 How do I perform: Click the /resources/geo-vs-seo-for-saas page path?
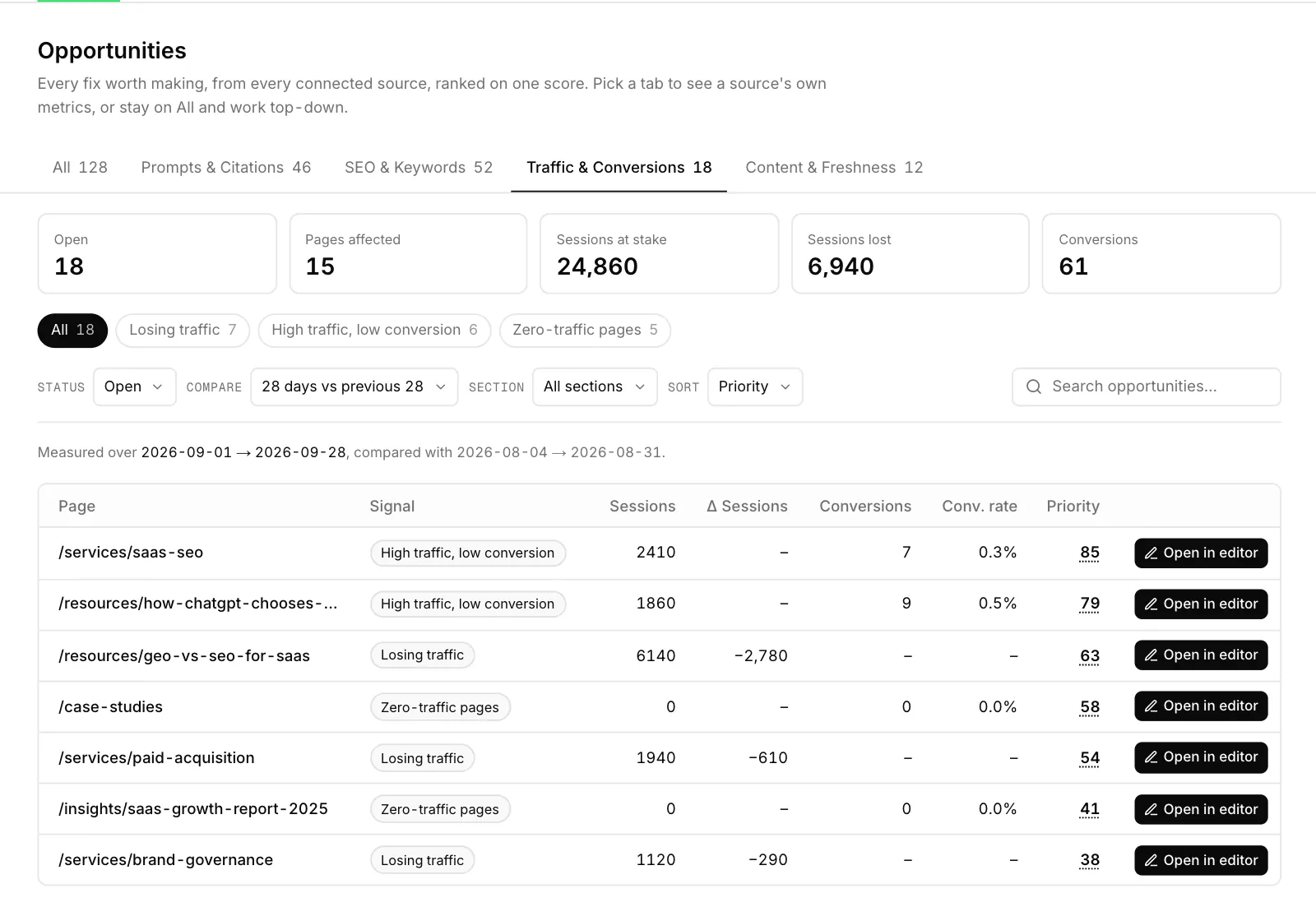[184, 656]
